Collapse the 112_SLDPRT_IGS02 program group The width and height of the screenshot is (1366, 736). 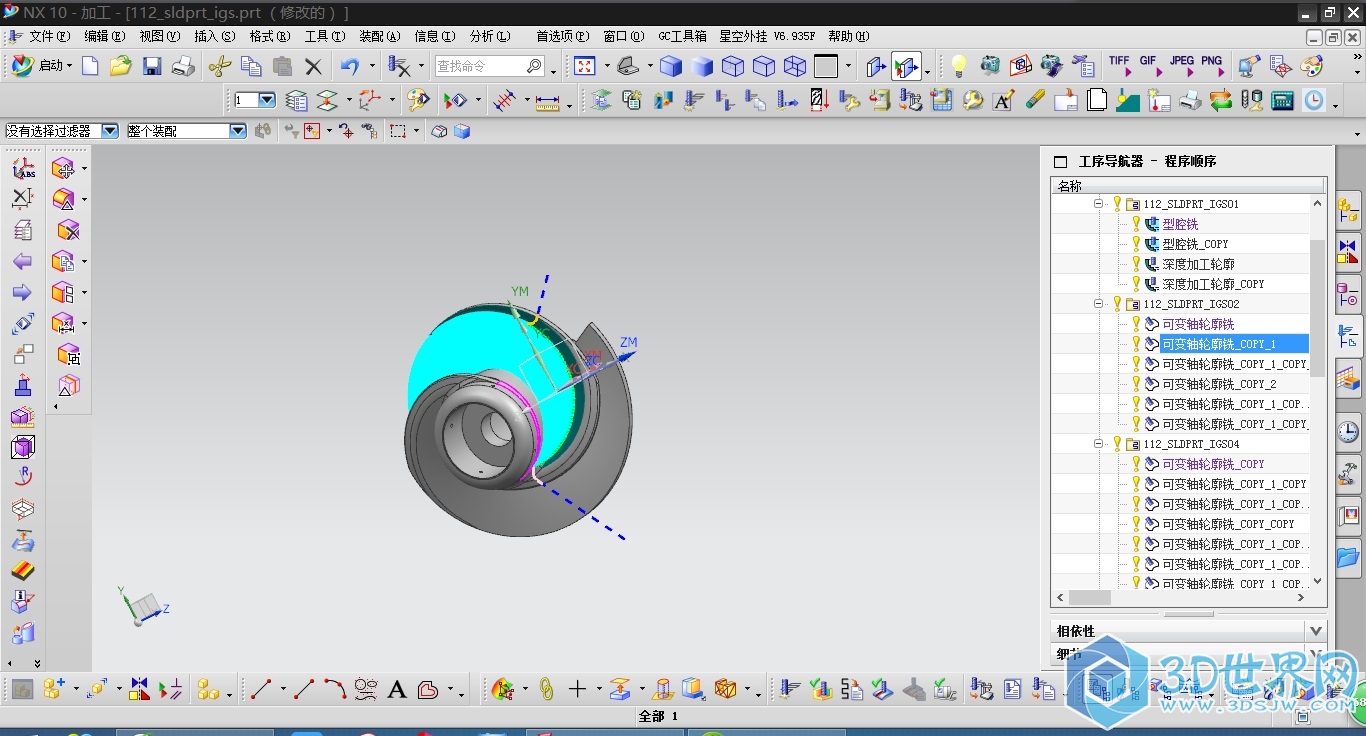pyautogui.click(x=1098, y=304)
